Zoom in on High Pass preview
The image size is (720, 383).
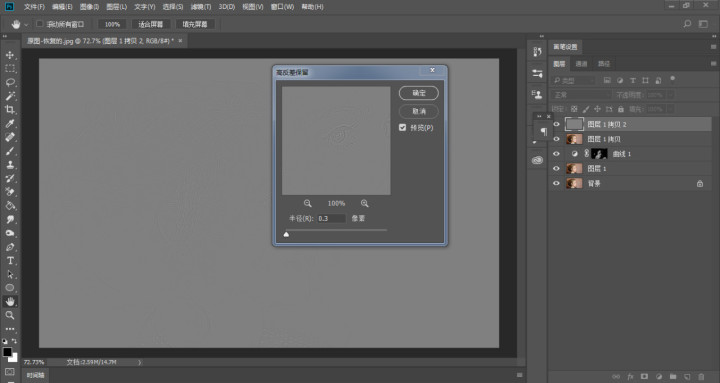coord(365,203)
